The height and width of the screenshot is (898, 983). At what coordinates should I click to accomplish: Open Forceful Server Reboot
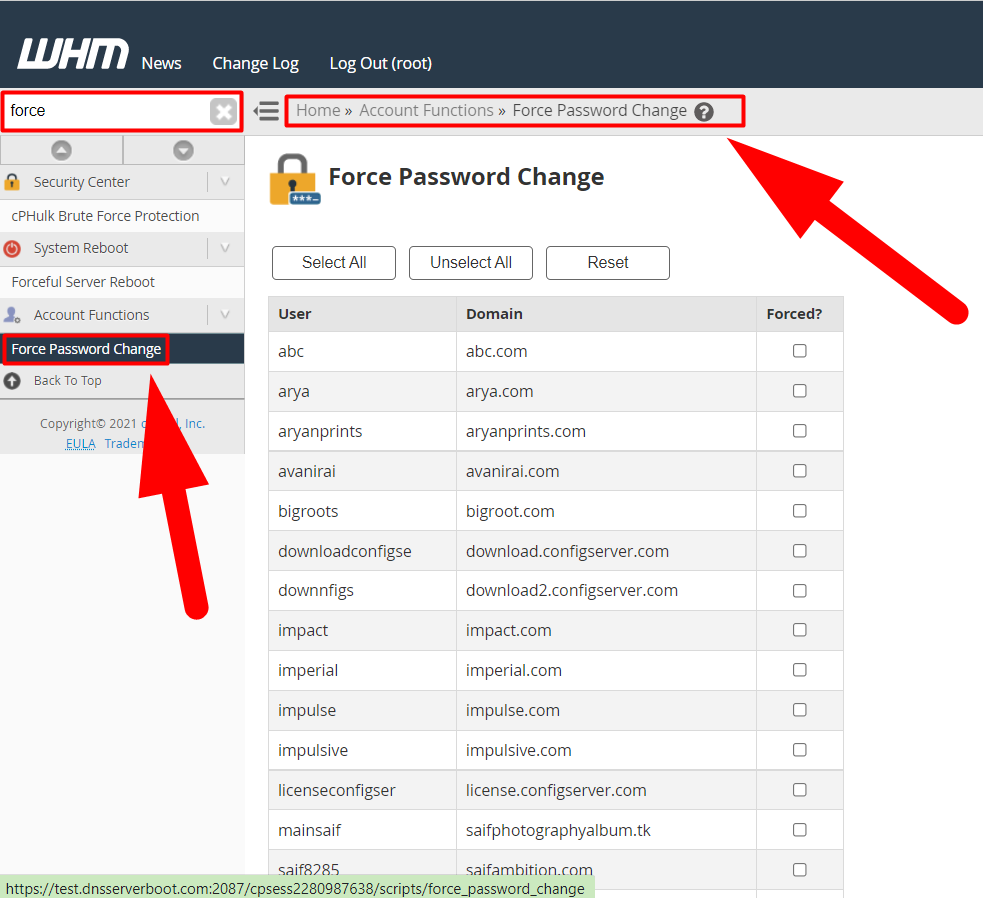[x=83, y=282]
